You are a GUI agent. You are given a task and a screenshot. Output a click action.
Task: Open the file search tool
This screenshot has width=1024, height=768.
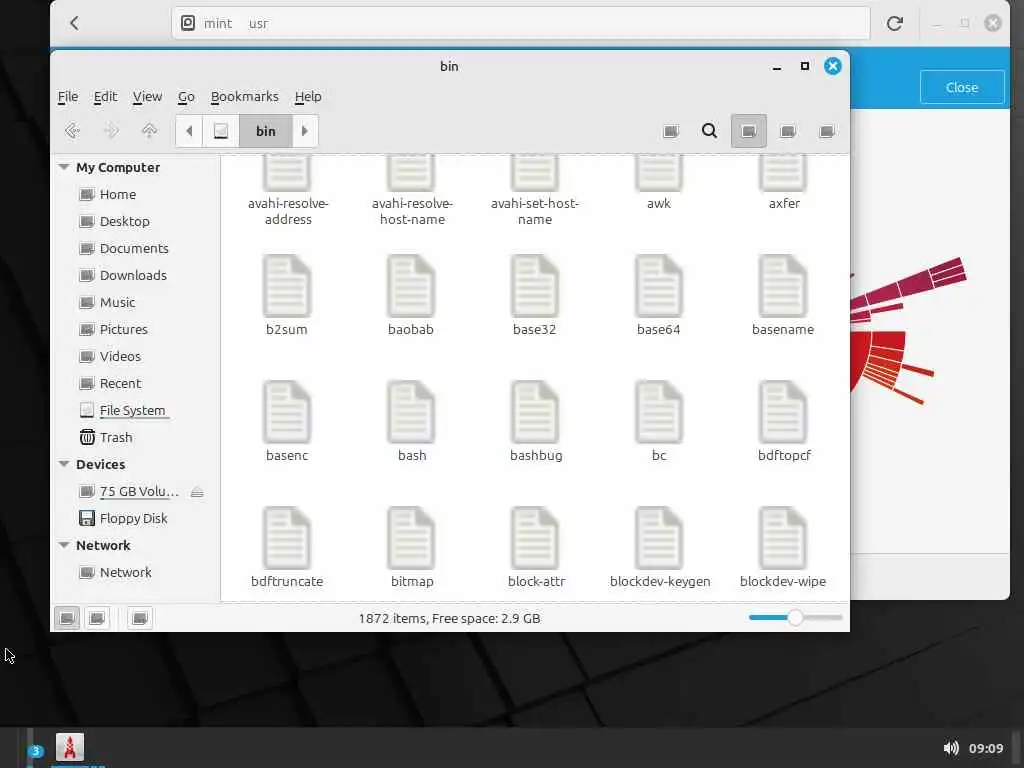pos(709,131)
